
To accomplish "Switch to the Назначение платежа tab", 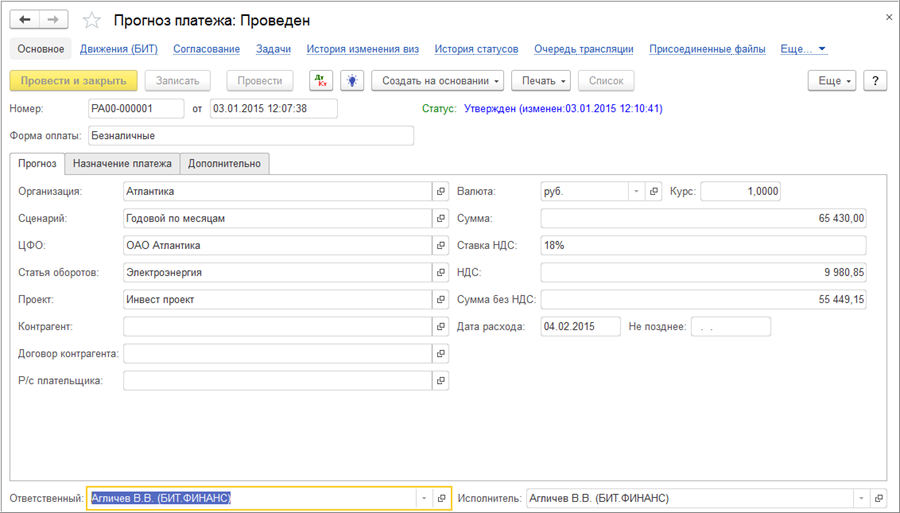I will click(122, 164).
